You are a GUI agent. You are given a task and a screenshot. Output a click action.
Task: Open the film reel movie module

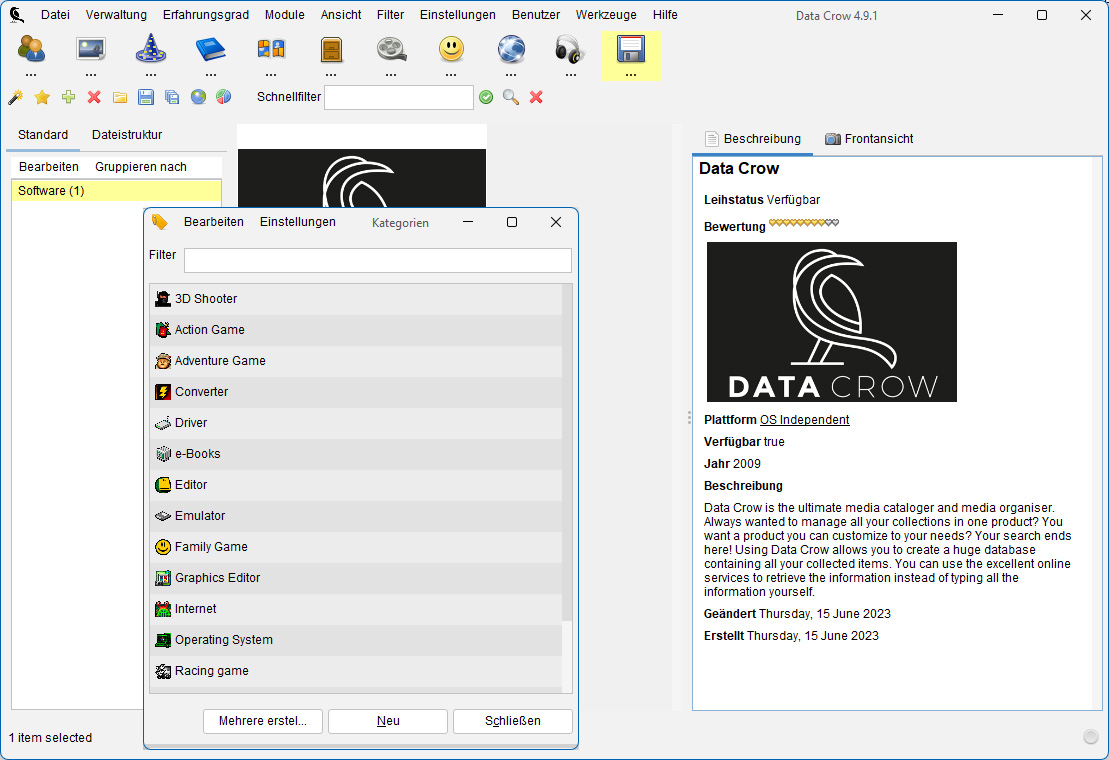pos(391,49)
